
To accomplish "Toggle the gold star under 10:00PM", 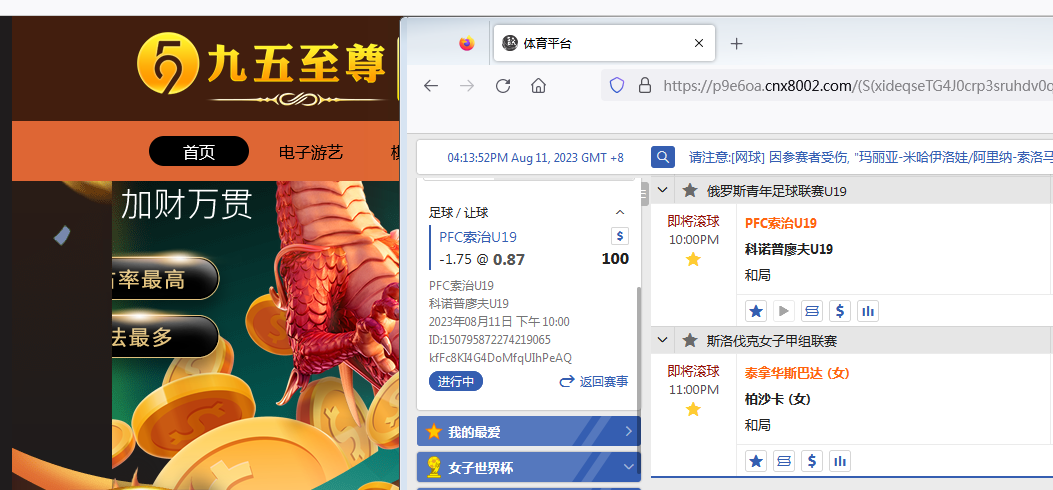I will tap(693, 260).
